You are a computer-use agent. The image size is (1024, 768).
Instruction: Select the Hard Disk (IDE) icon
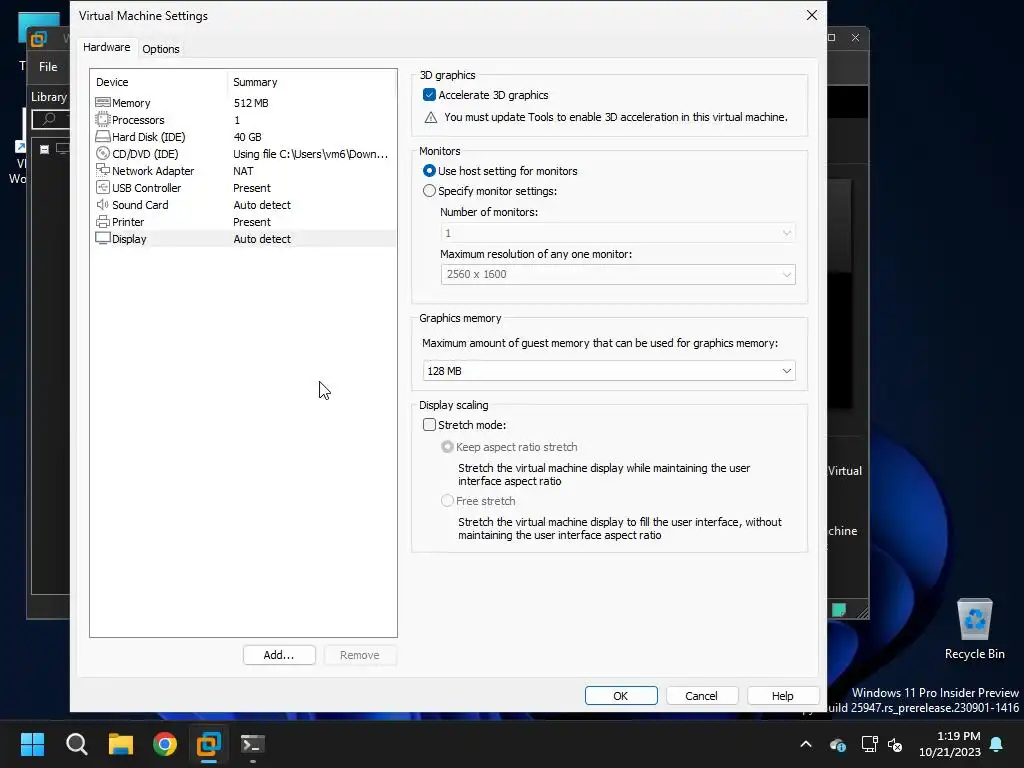click(103, 136)
